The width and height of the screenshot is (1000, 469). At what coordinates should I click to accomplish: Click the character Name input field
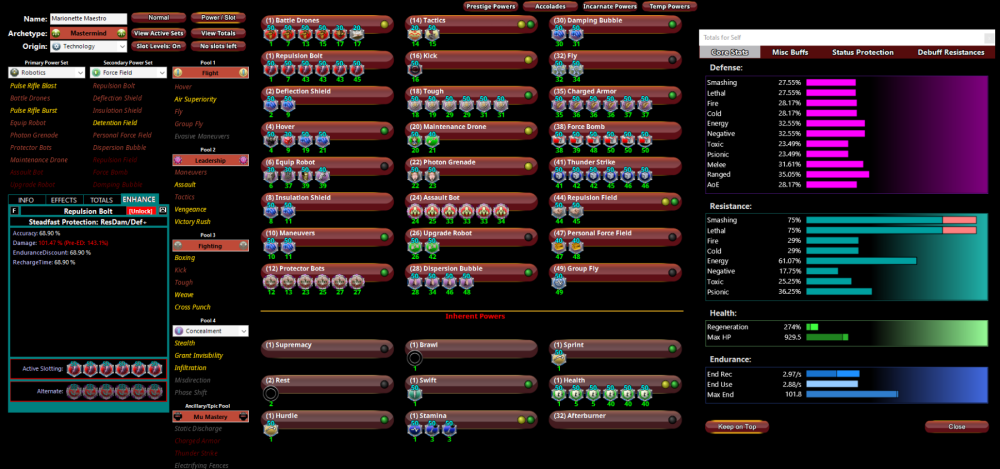pyautogui.click(x=88, y=18)
